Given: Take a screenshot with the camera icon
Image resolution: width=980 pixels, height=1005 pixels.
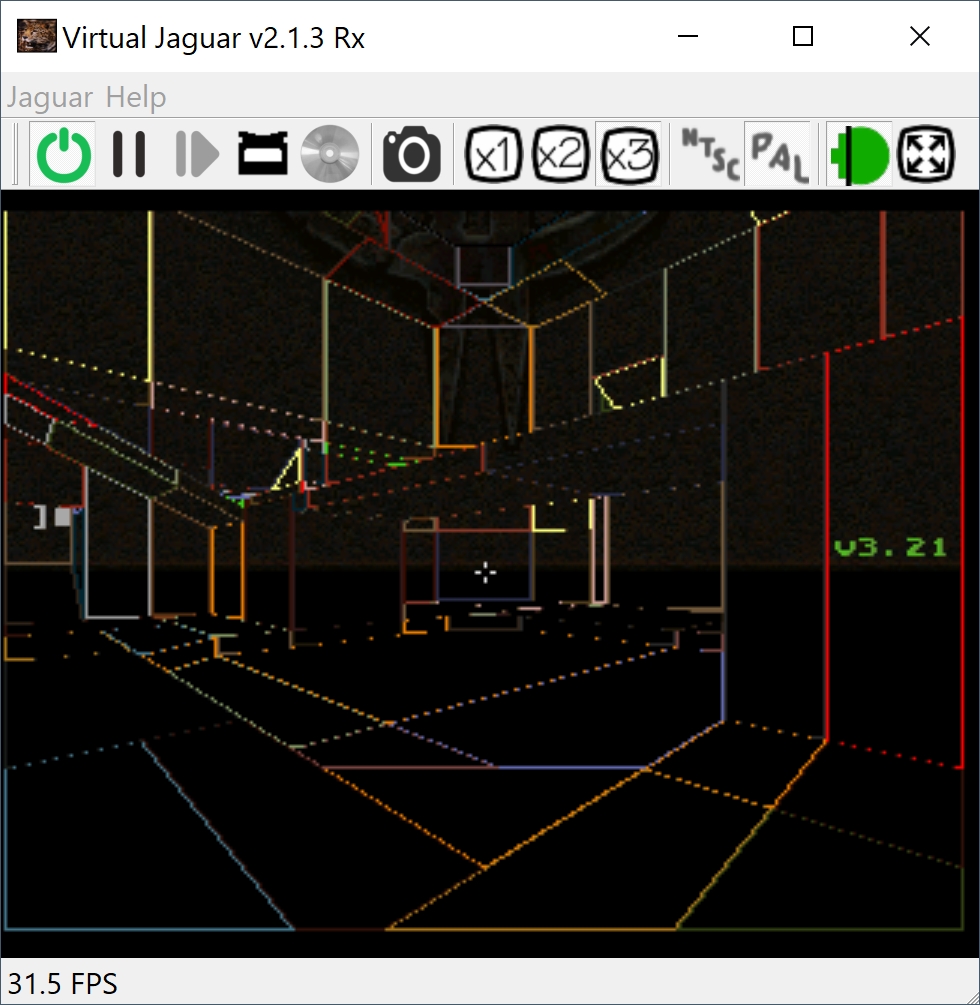Looking at the screenshot, I should [411, 154].
